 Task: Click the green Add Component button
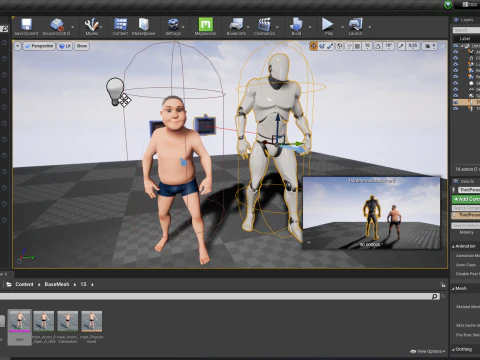point(466,199)
